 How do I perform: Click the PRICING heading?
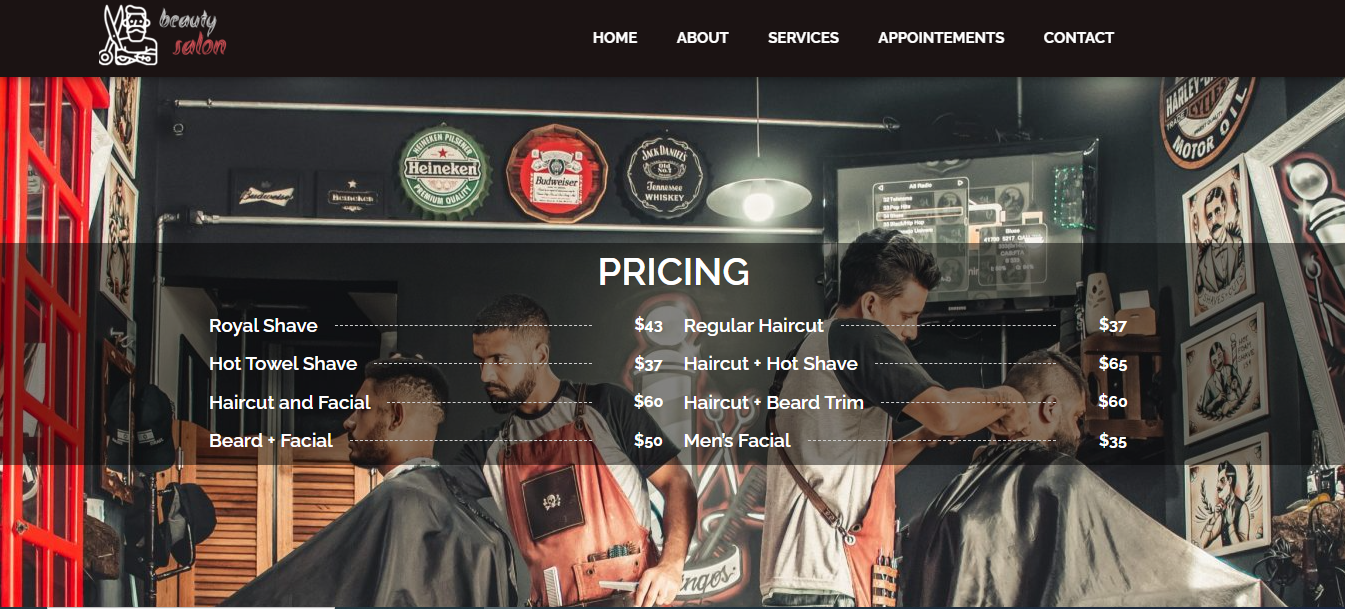(x=673, y=272)
